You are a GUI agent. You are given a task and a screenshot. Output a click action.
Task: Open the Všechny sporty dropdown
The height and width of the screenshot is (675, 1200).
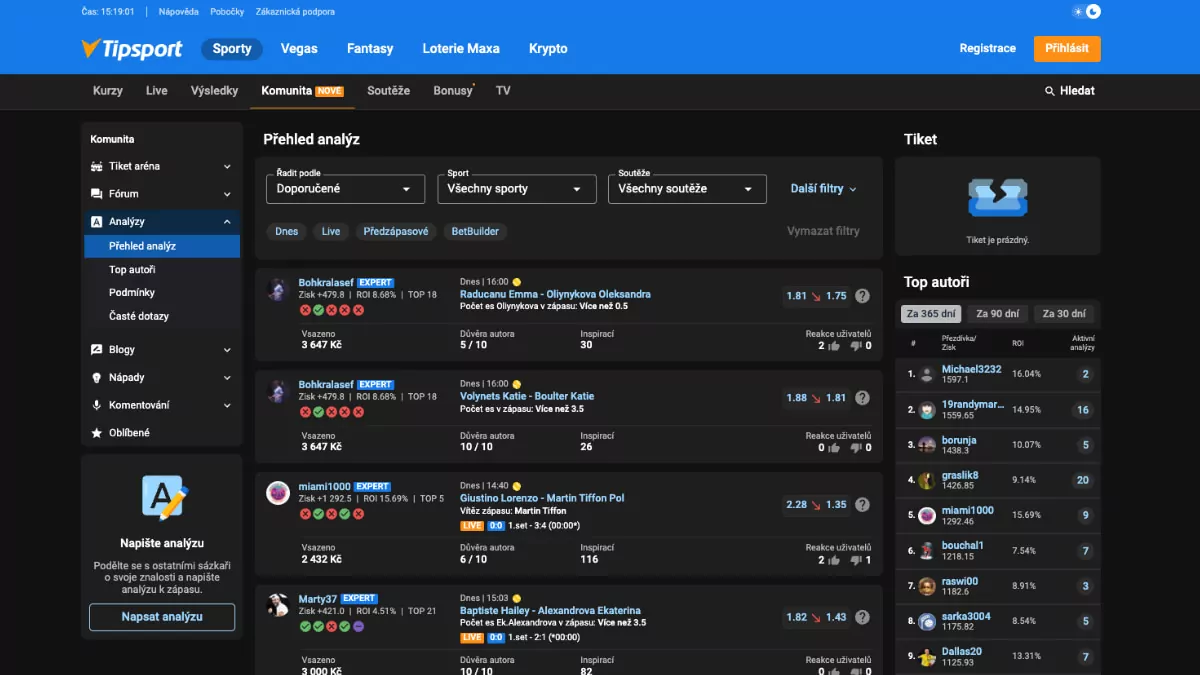point(516,189)
